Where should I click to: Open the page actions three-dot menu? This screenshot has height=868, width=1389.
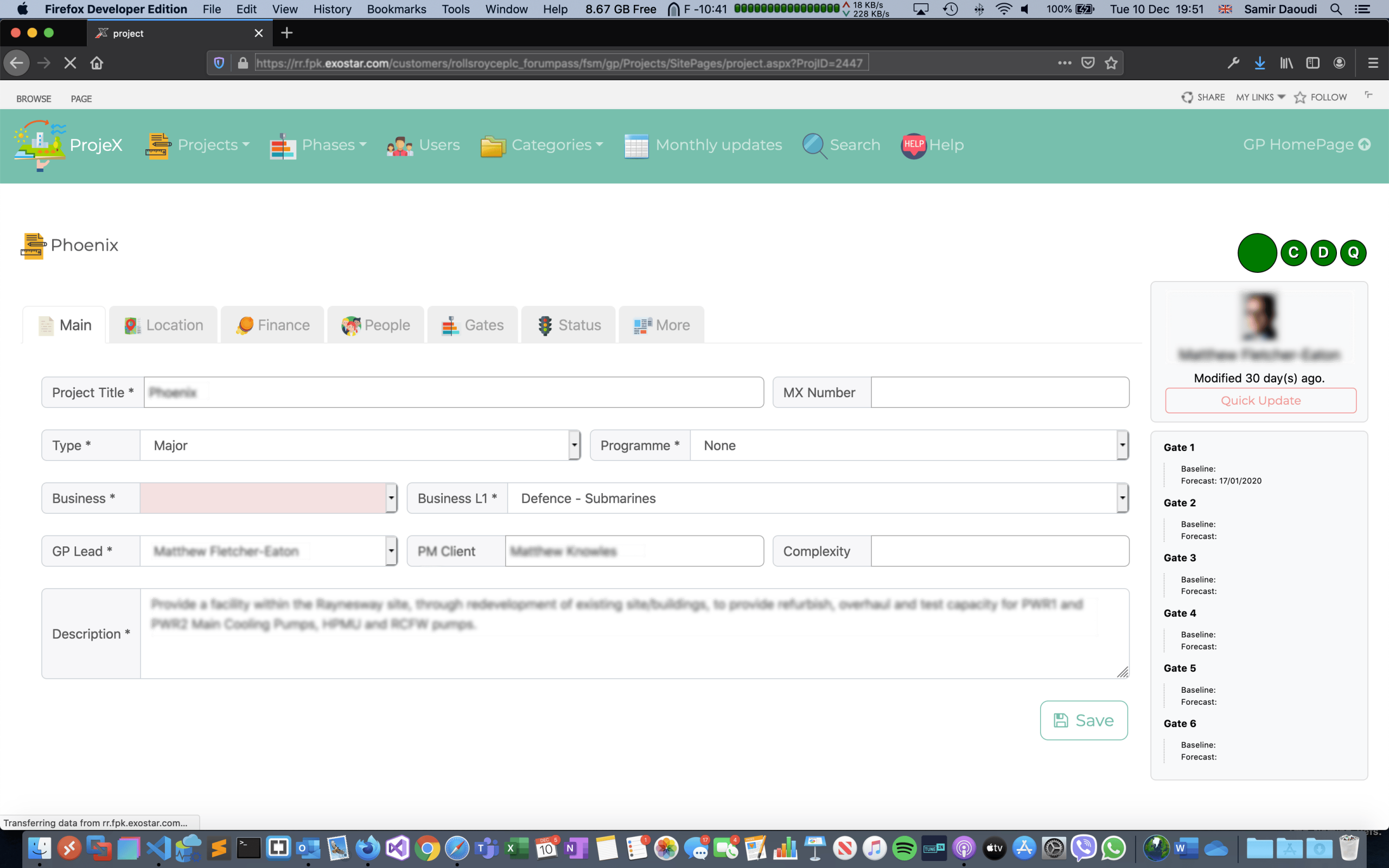(x=1065, y=63)
